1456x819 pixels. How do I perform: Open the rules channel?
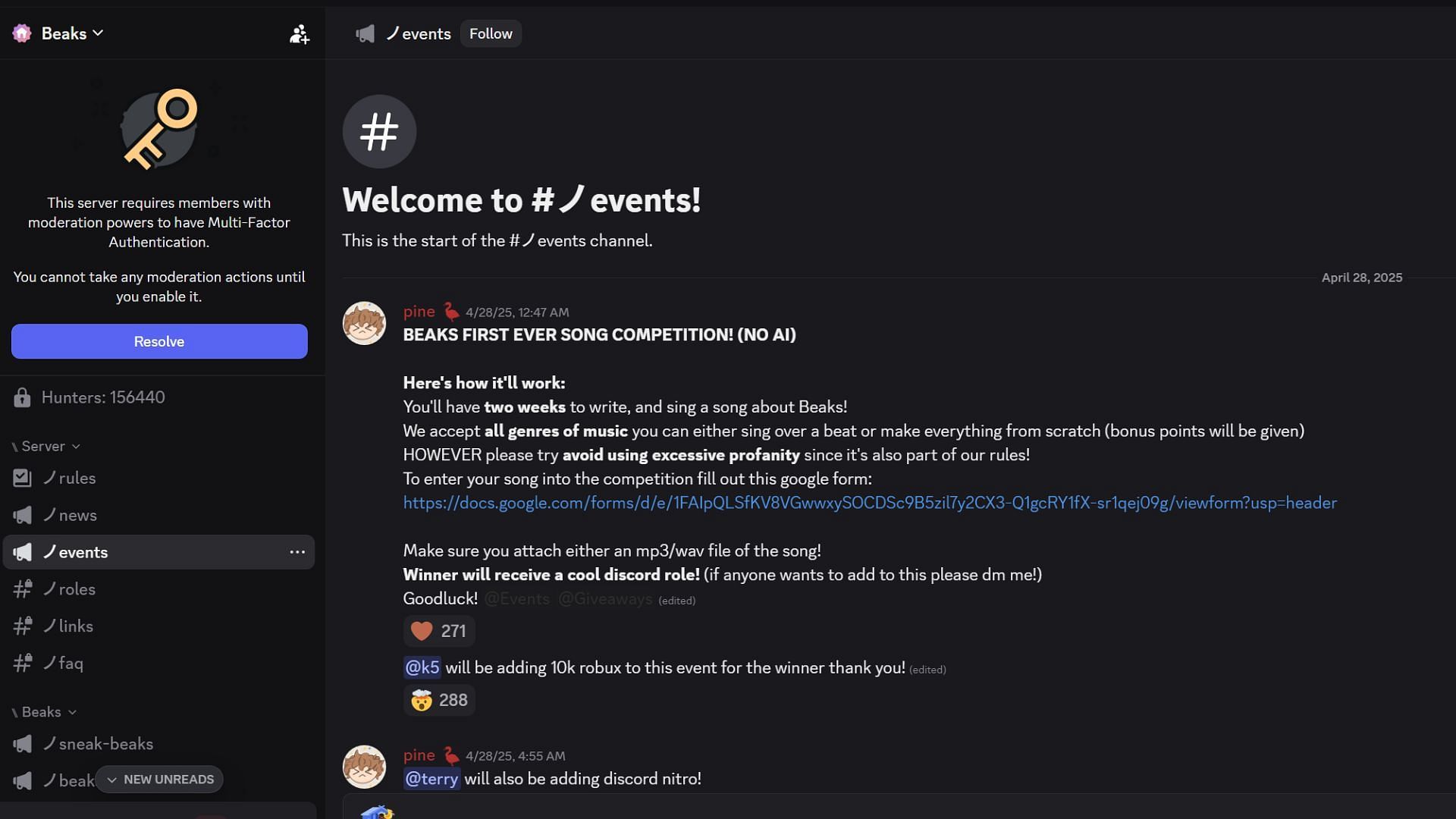(158, 478)
